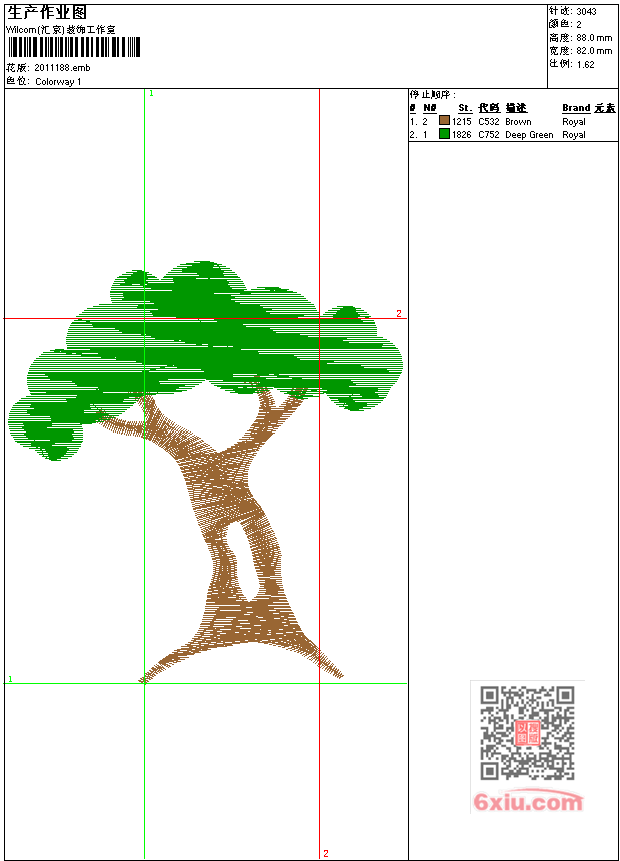This screenshot has height=861, width=620.
Task: Click the green marker 1 at top
Action: 151,93
